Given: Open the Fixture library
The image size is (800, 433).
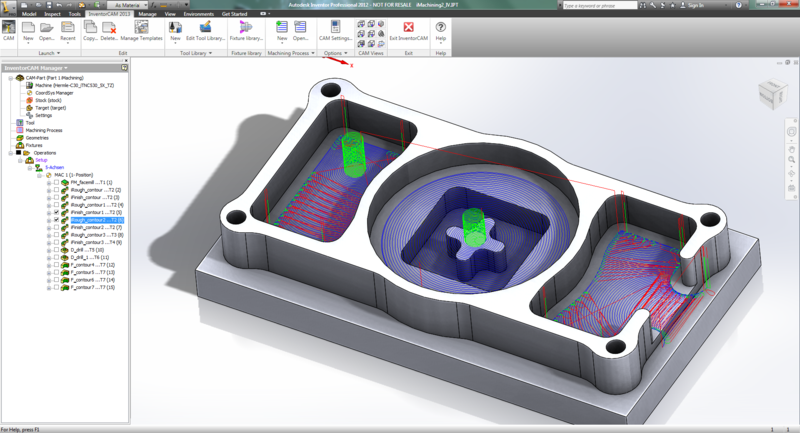Looking at the screenshot, I should [246, 29].
